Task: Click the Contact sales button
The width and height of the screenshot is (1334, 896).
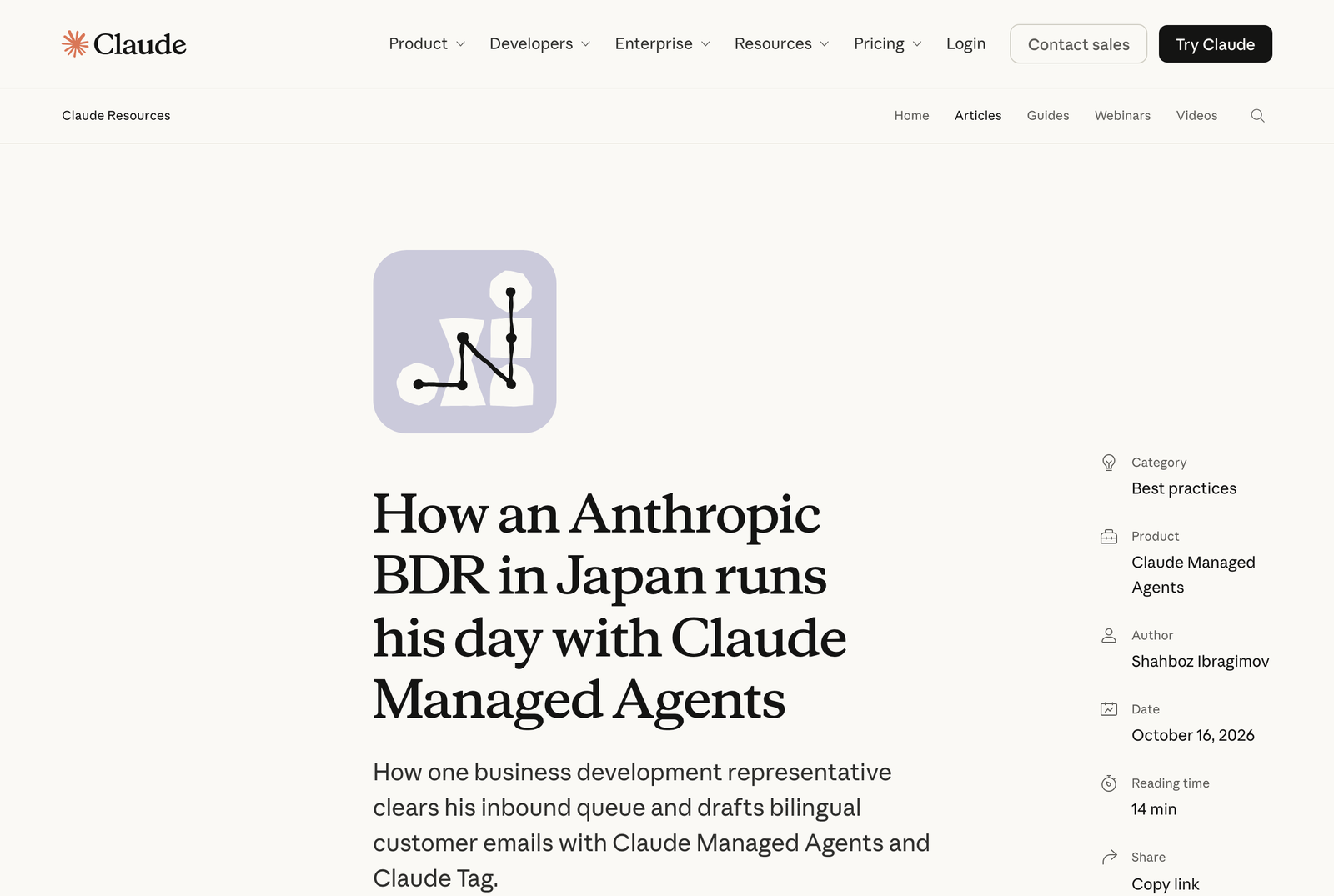Action: tap(1078, 44)
